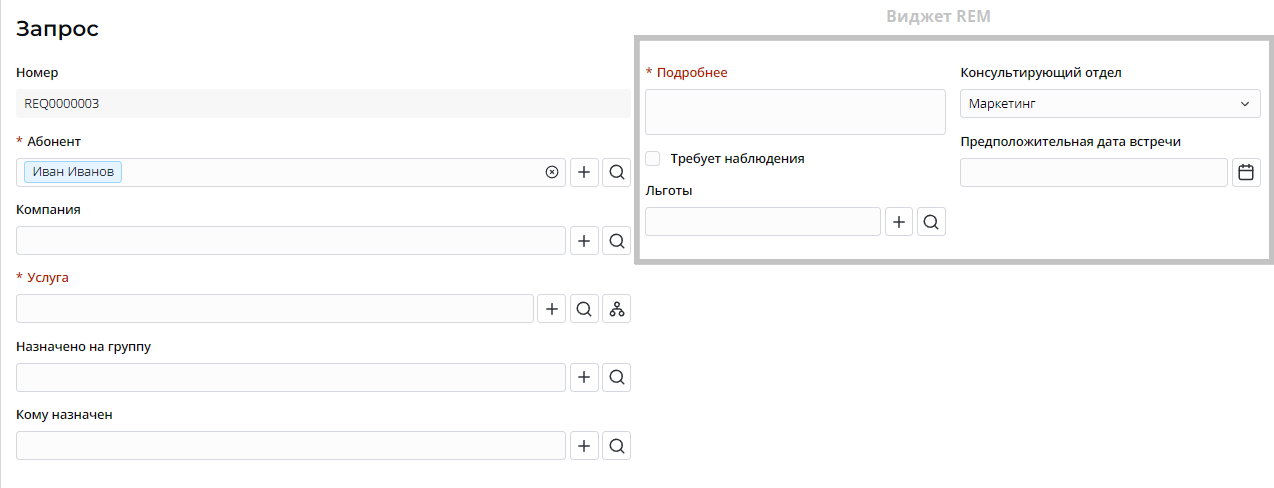Open search icon for Льготы field
Viewport: 1274px width, 488px height.
(x=932, y=222)
